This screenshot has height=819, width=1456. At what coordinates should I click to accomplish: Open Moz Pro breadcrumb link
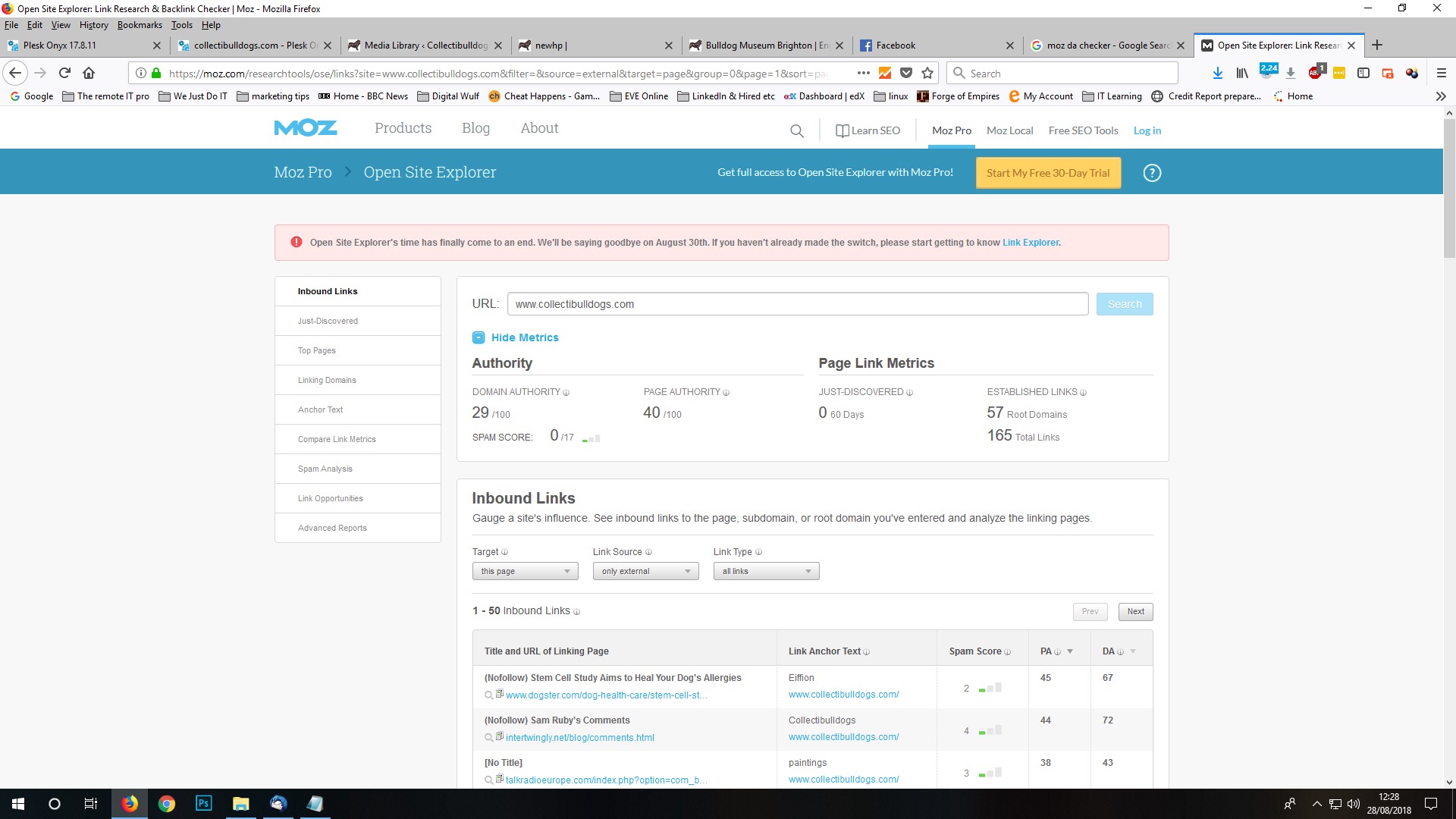[x=303, y=172]
